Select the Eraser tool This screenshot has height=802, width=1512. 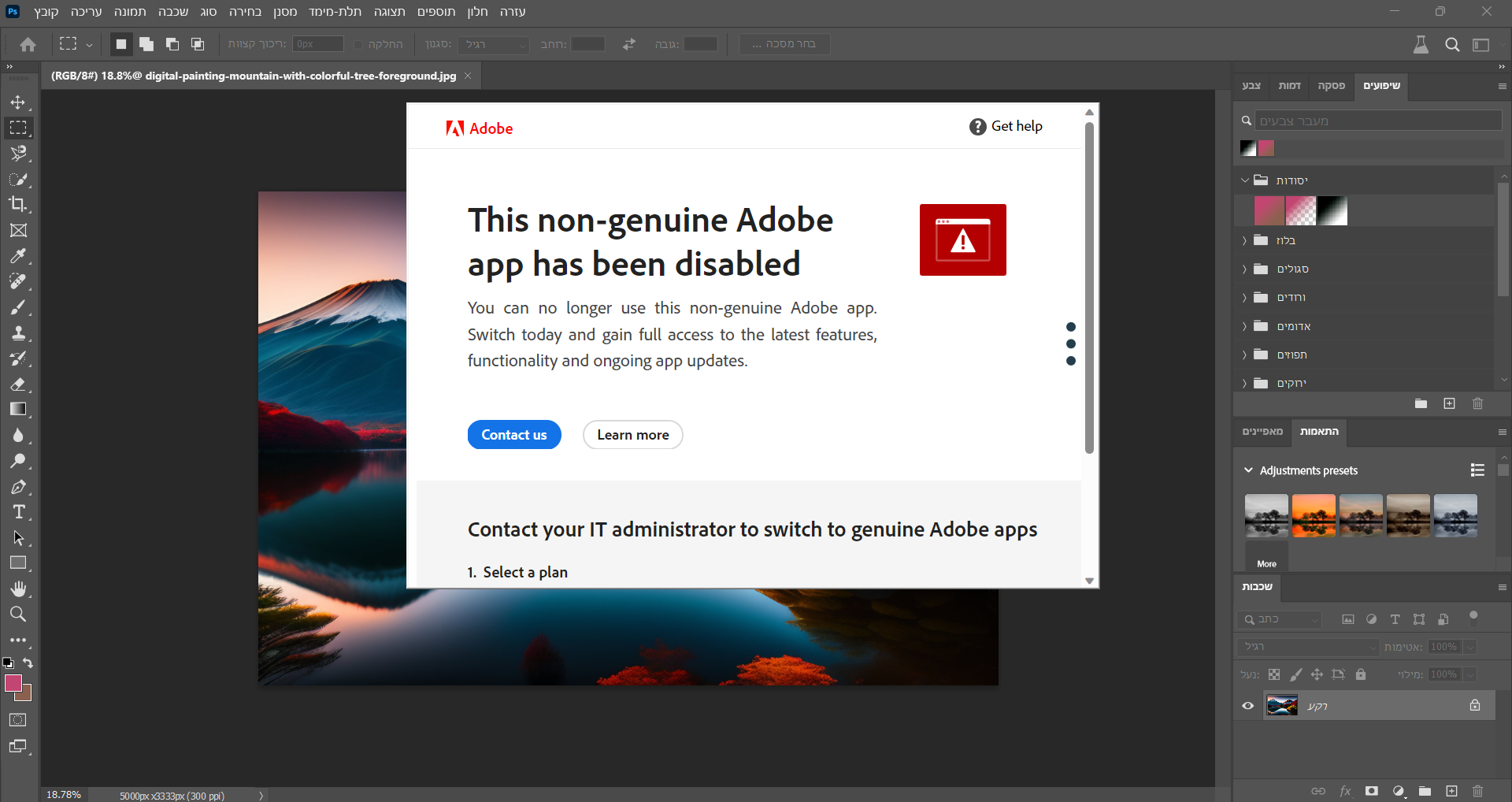[x=18, y=384]
